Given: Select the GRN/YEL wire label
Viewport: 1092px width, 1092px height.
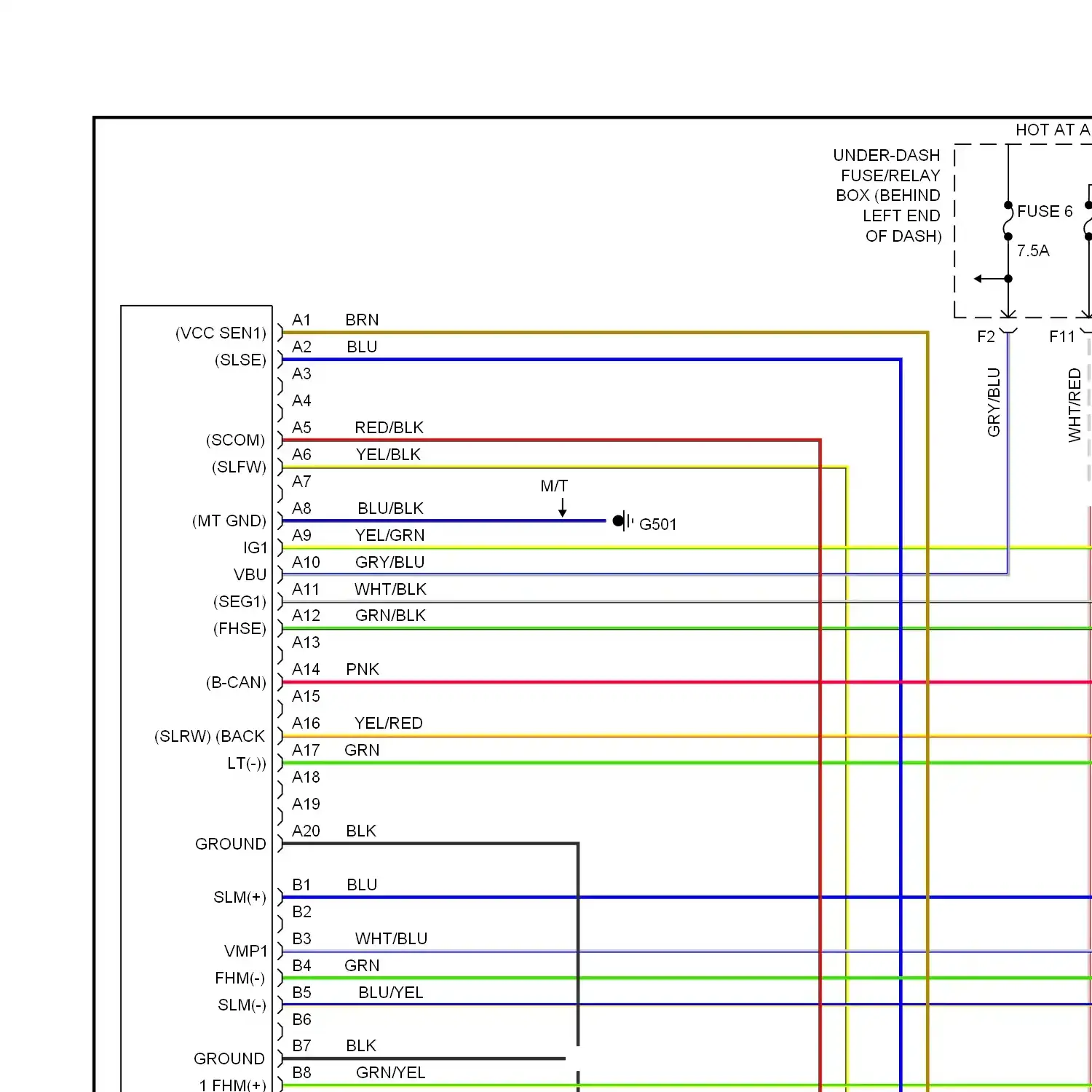Looking at the screenshot, I should point(391,1073).
